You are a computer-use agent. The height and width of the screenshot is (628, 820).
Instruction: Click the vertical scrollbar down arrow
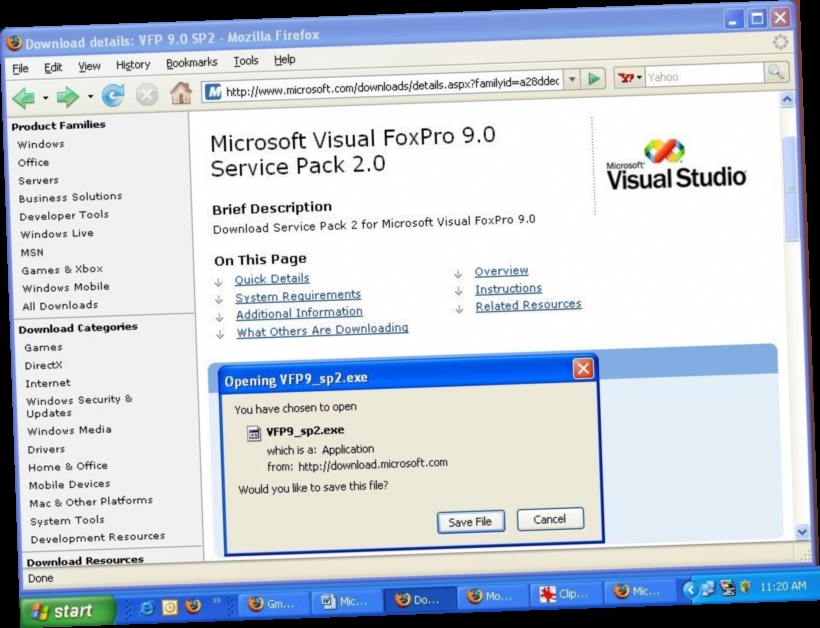[x=802, y=532]
